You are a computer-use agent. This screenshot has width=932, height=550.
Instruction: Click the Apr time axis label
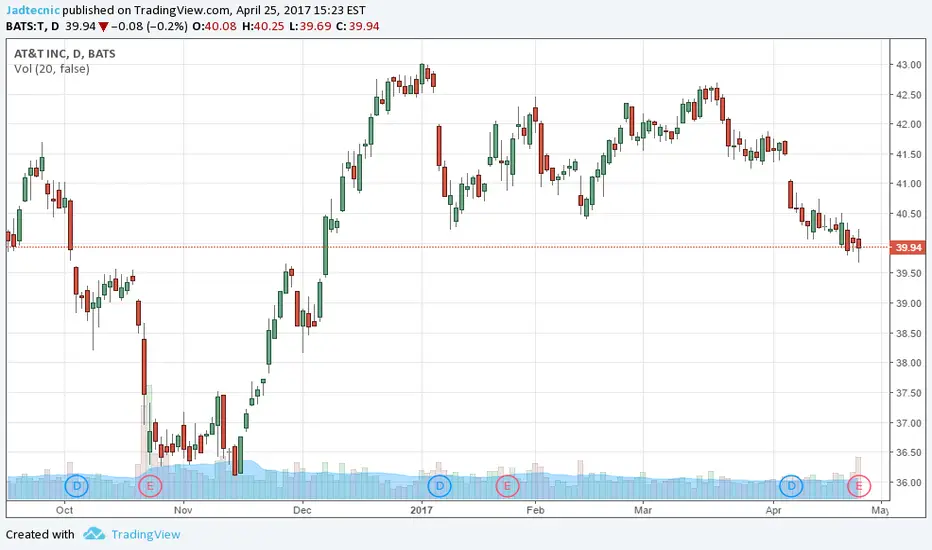tap(773, 510)
